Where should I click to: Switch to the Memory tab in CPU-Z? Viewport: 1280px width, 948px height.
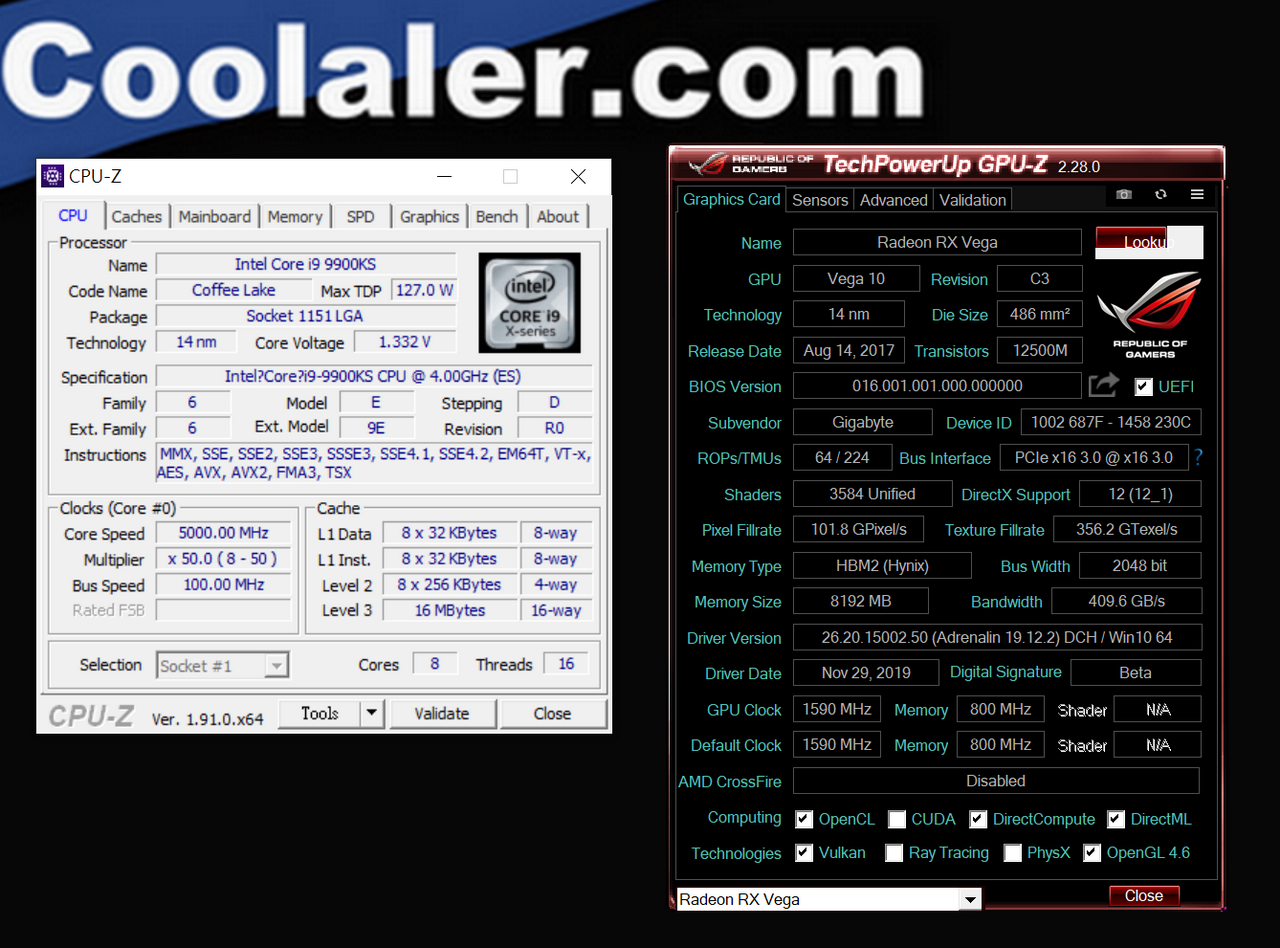(x=295, y=216)
